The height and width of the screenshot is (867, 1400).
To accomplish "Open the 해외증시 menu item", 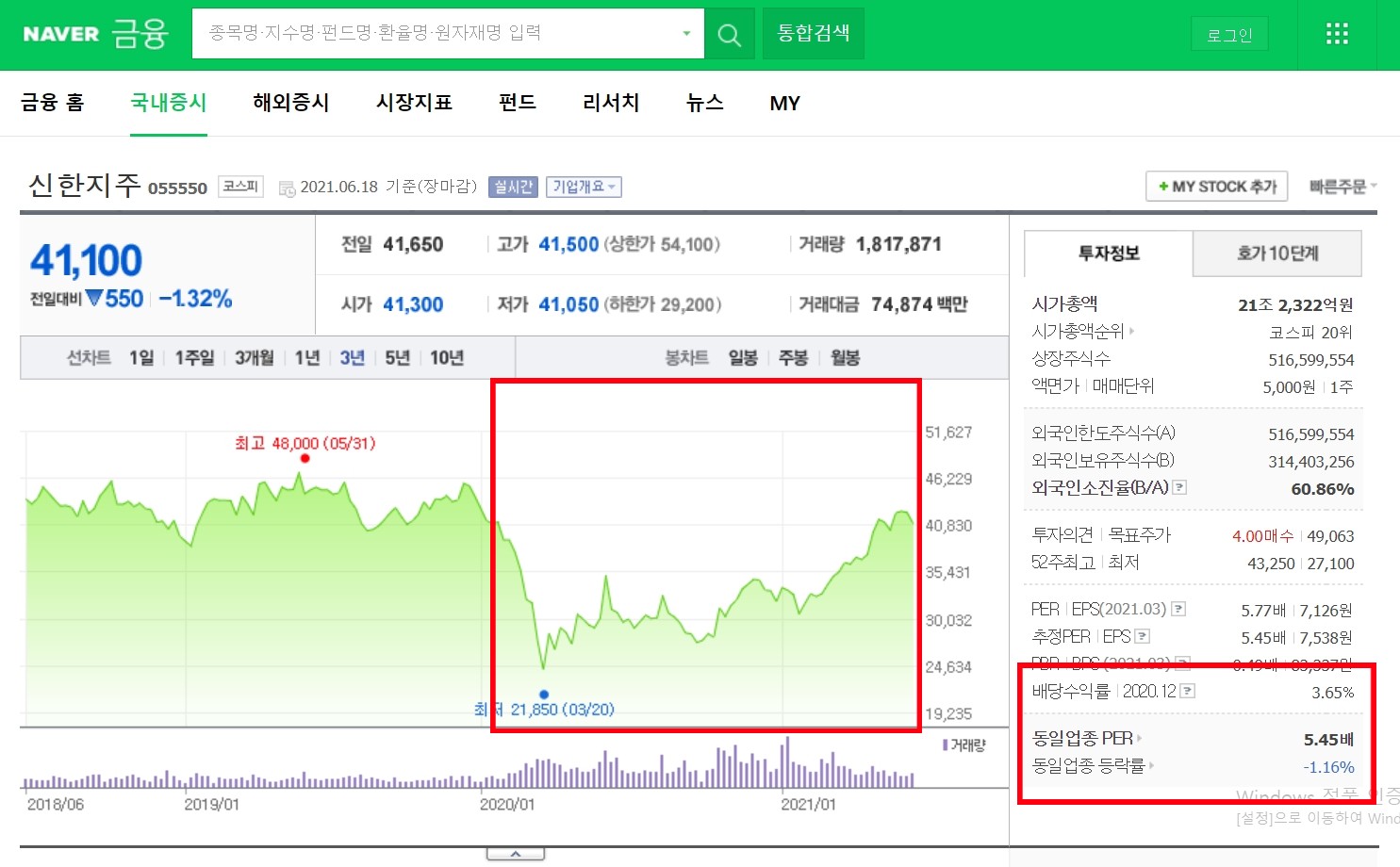I will pyautogui.click(x=290, y=104).
